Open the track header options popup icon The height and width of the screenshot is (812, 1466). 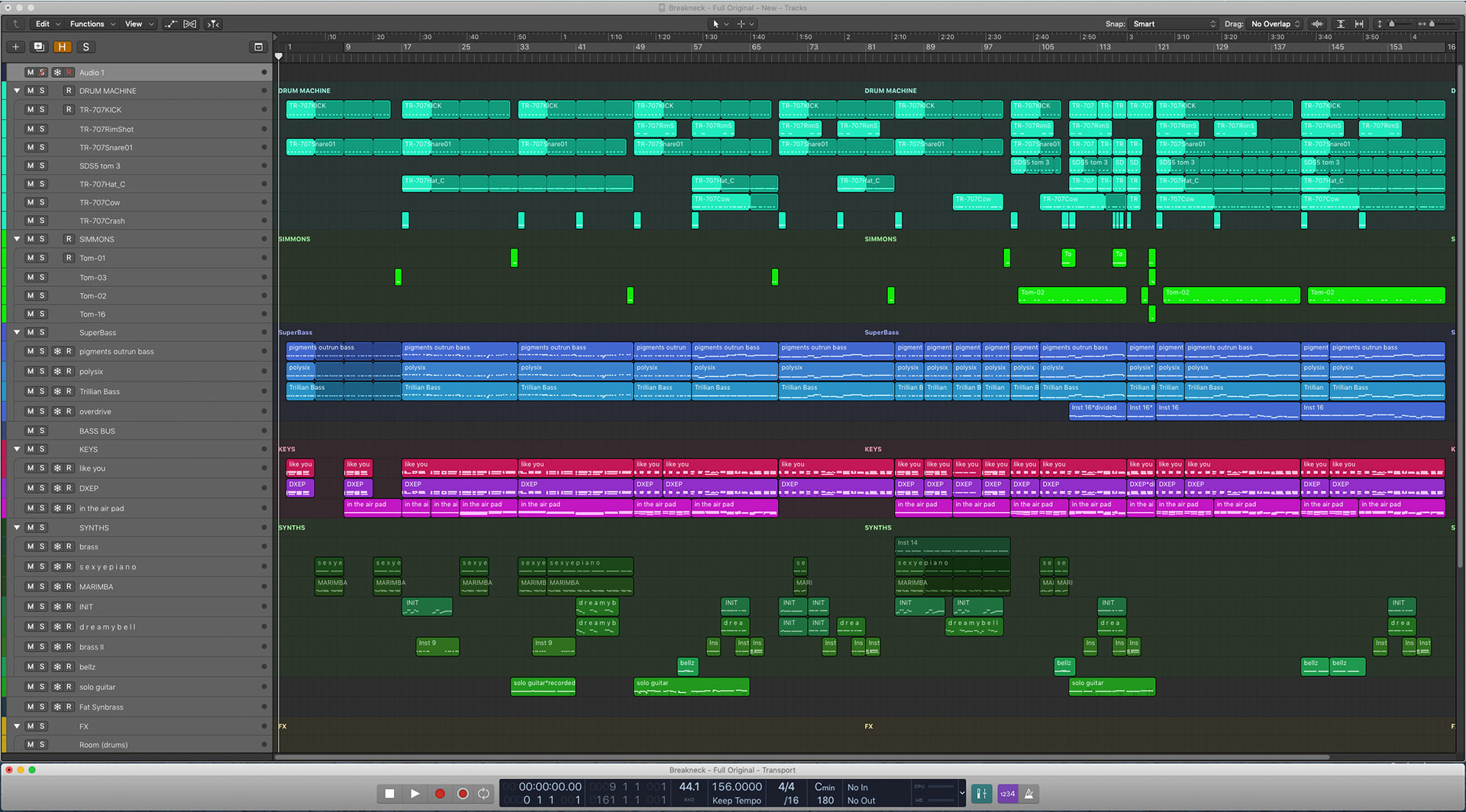click(258, 47)
